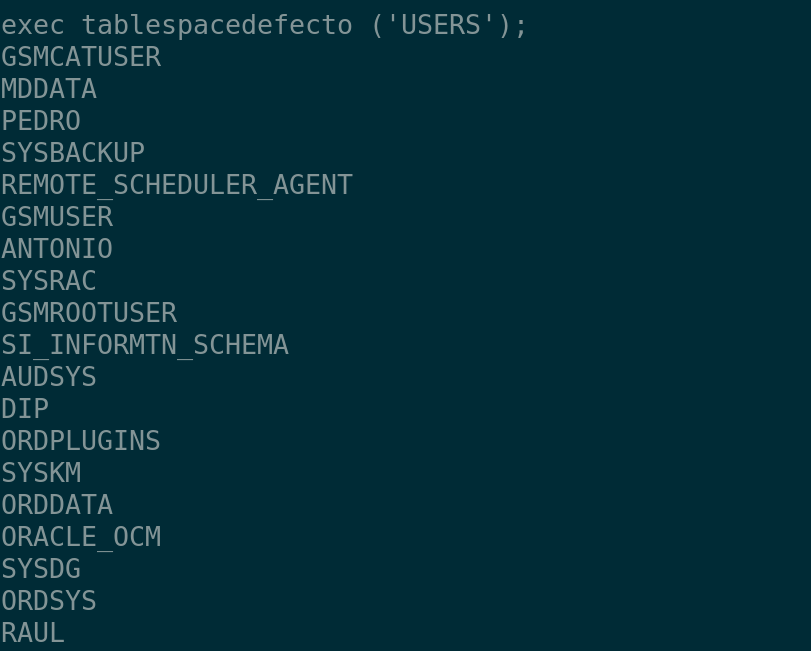Click on the SYSRAC line
This screenshot has width=811, height=651.
pos(49,281)
